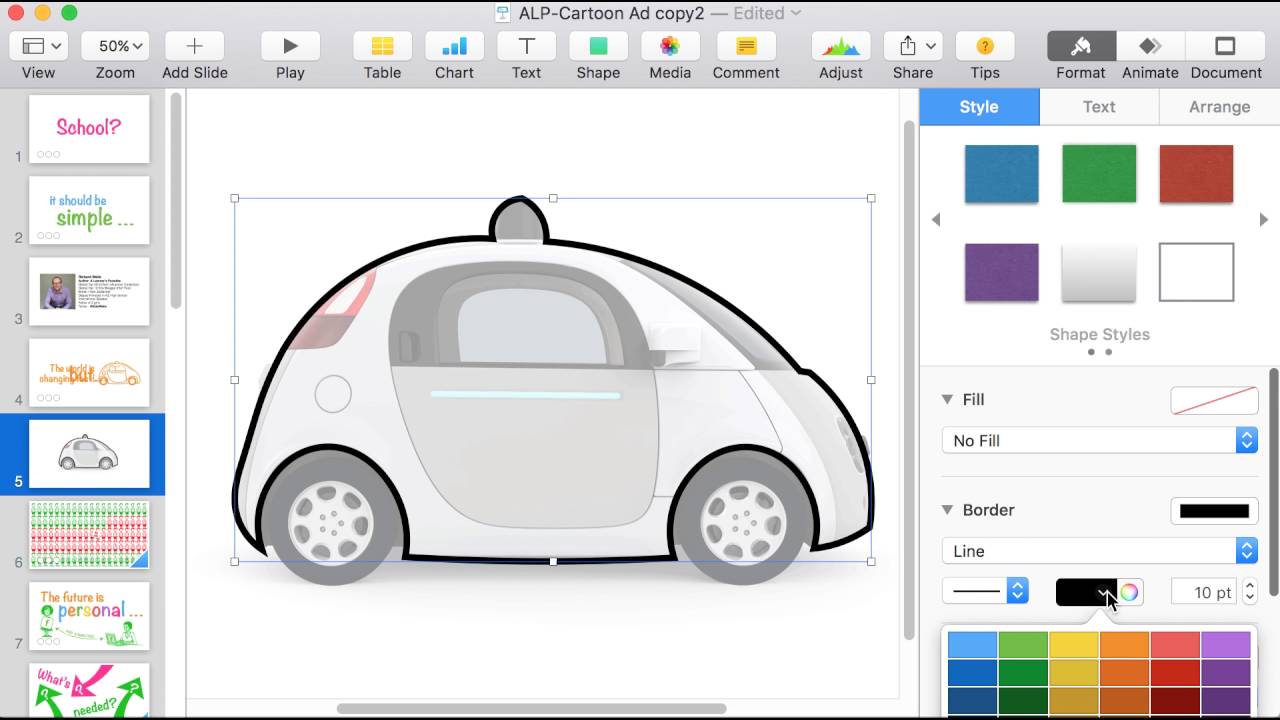The width and height of the screenshot is (1280, 720).
Task: Open the View menu in the toolbar
Action: (x=38, y=46)
